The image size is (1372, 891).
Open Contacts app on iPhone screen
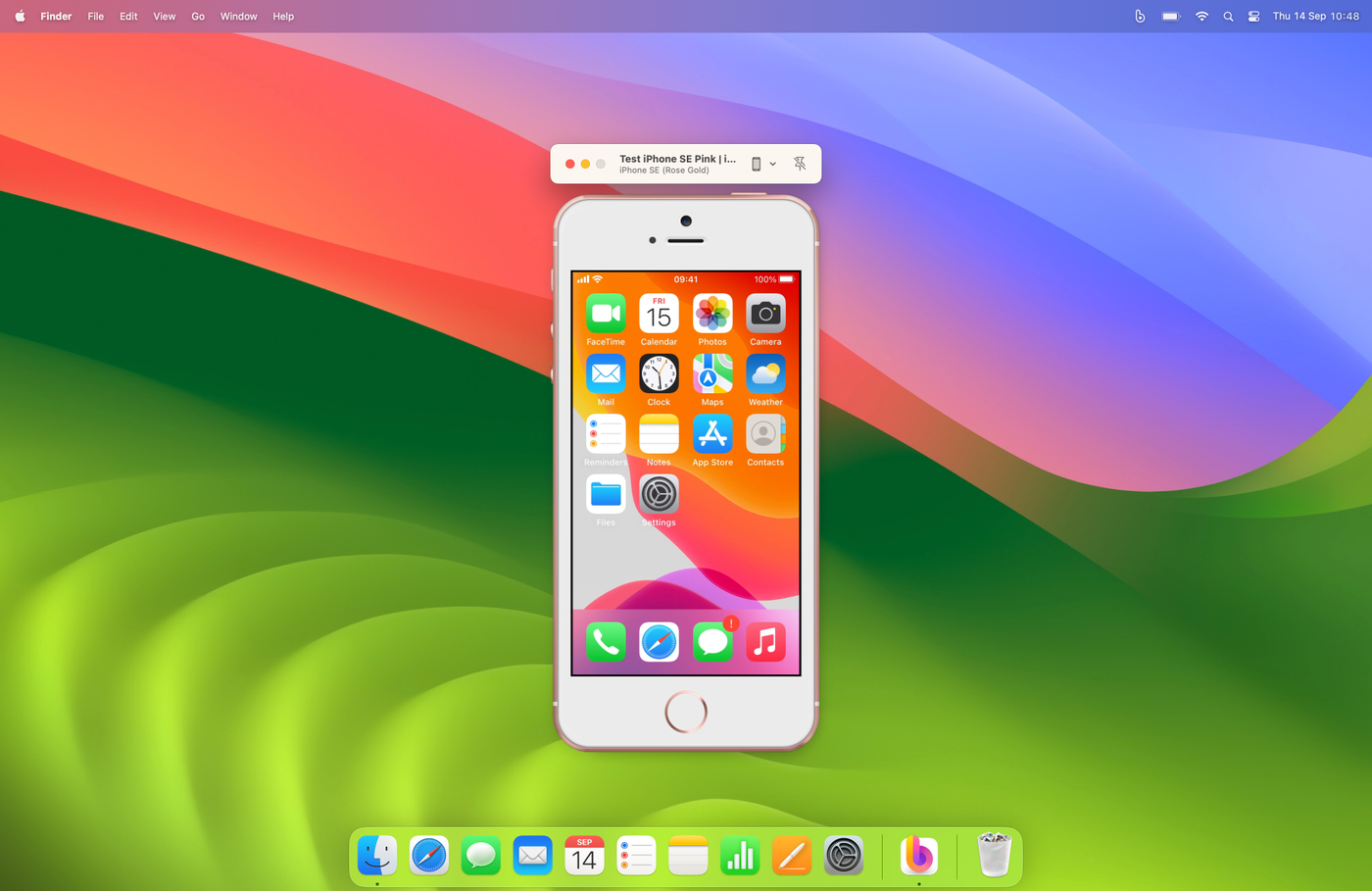pyautogui.click(x=765, y=434)
